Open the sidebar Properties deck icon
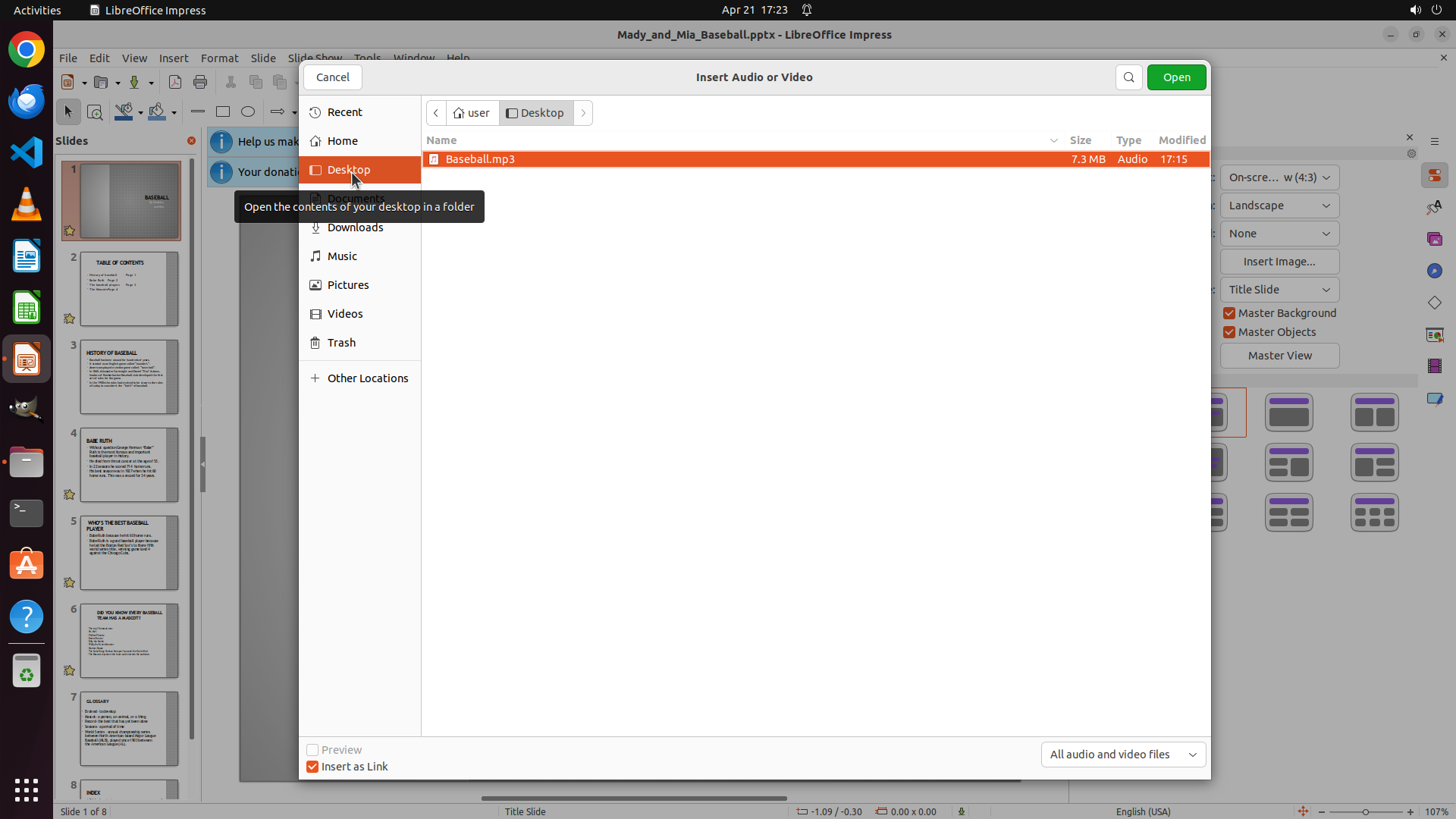The height and width of the screenshot is (819, 1456). [x=1434, y=176]
